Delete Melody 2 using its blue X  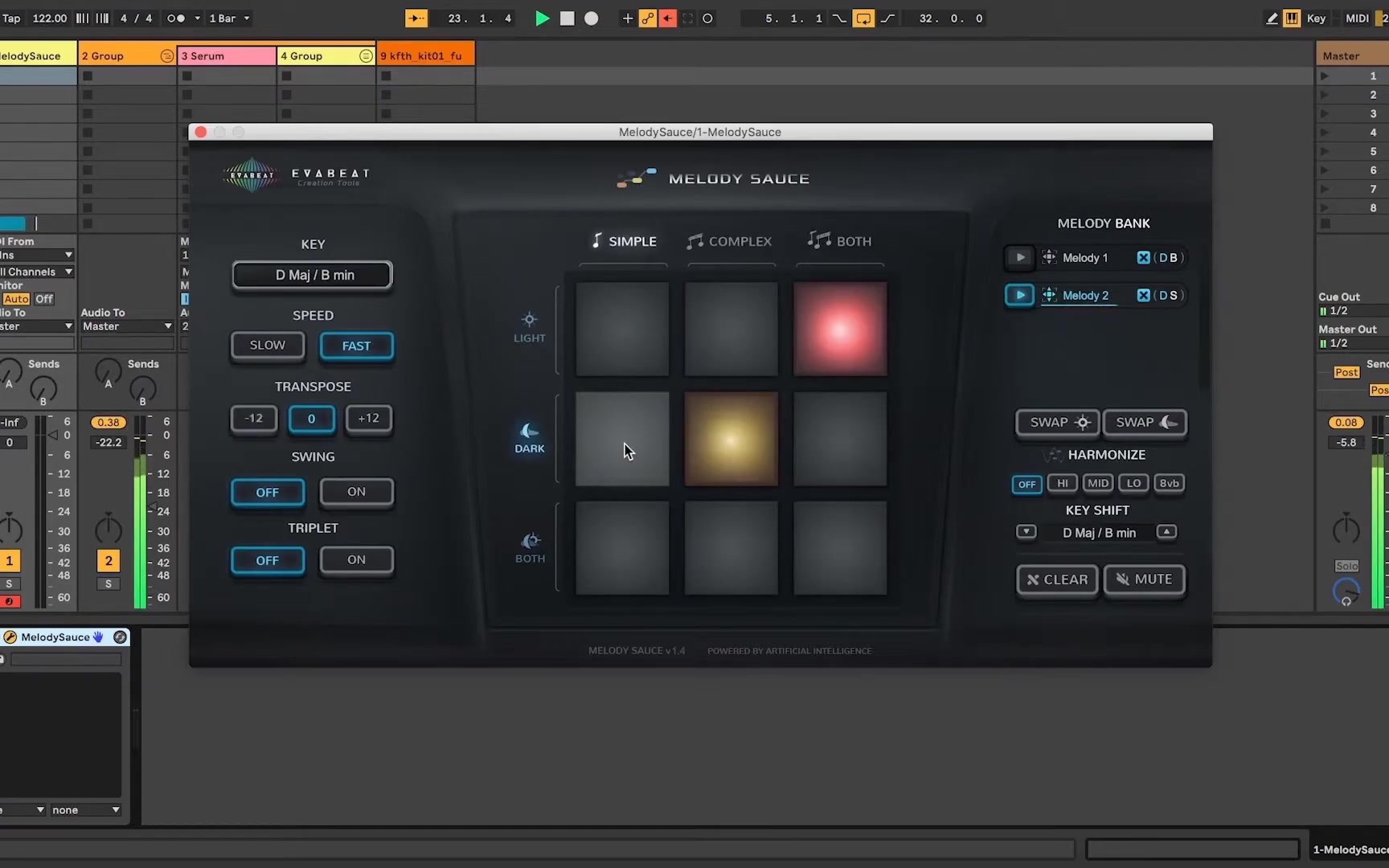pos(1143,295)
